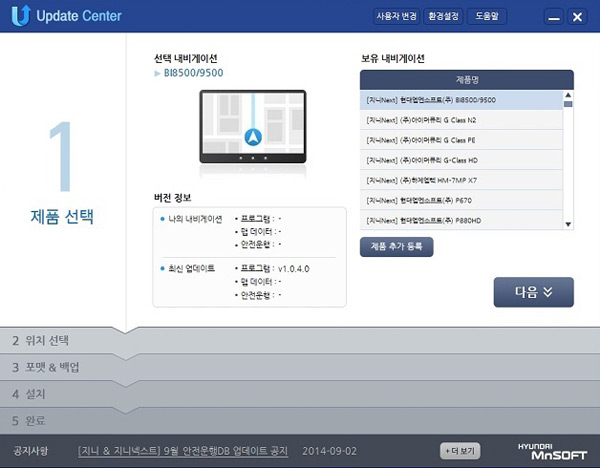The width and height of the screenshot is (600, 468).
Task: Click the navigation device image
Action: pos(253,127)
